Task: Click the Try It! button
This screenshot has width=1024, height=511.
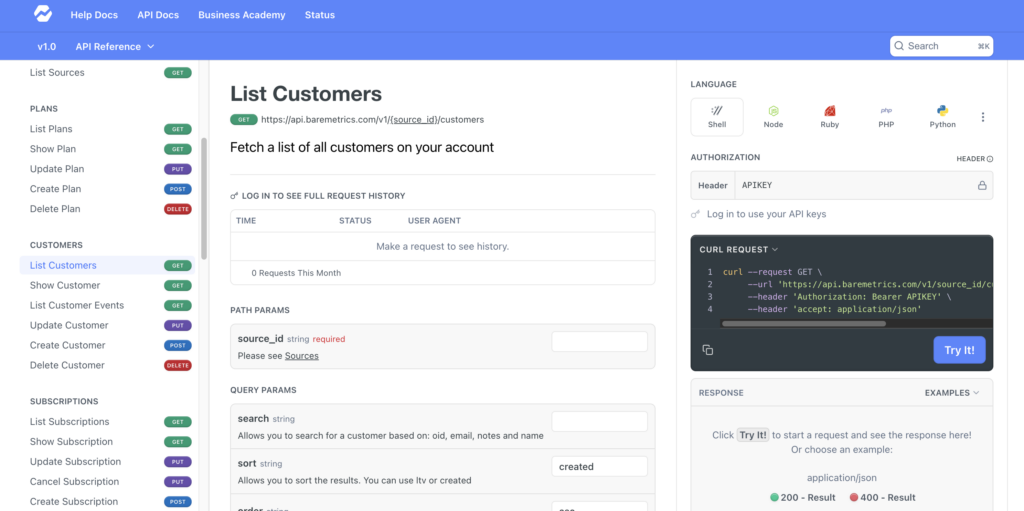Action: point(959,350)
